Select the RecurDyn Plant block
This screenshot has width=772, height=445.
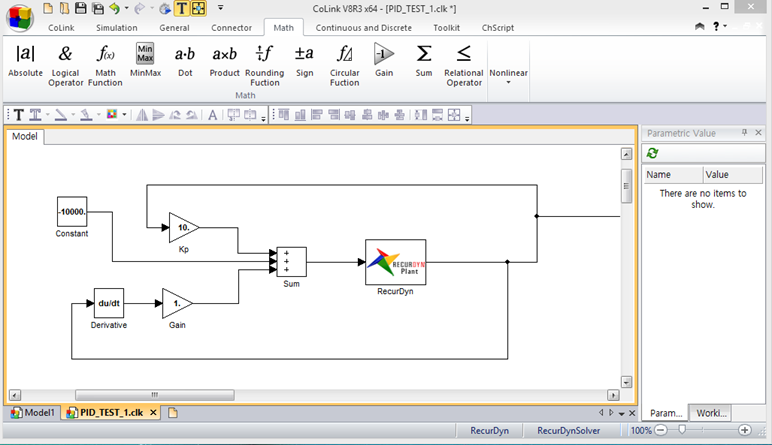395,262
